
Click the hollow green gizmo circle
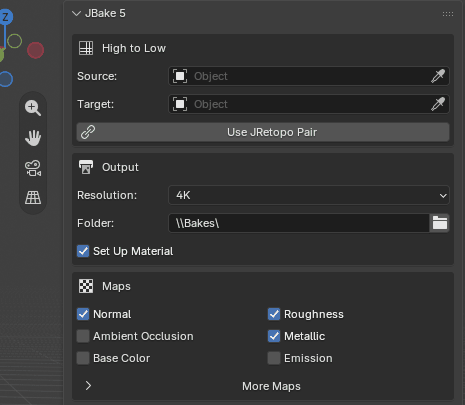15,41
